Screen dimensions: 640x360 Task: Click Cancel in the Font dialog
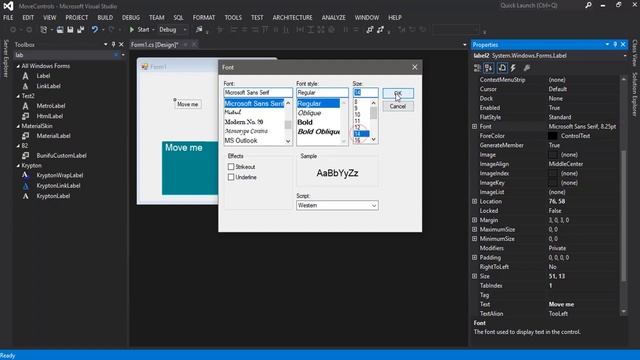(x=398, y=107)
